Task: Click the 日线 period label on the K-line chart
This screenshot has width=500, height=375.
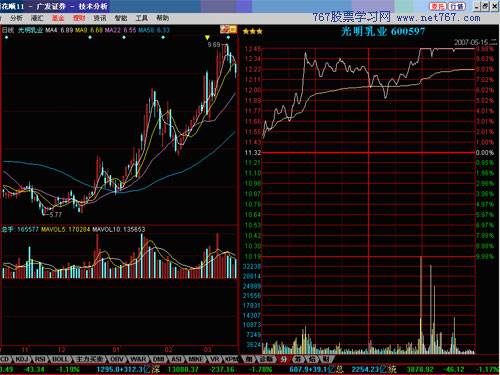Action: 8,30
